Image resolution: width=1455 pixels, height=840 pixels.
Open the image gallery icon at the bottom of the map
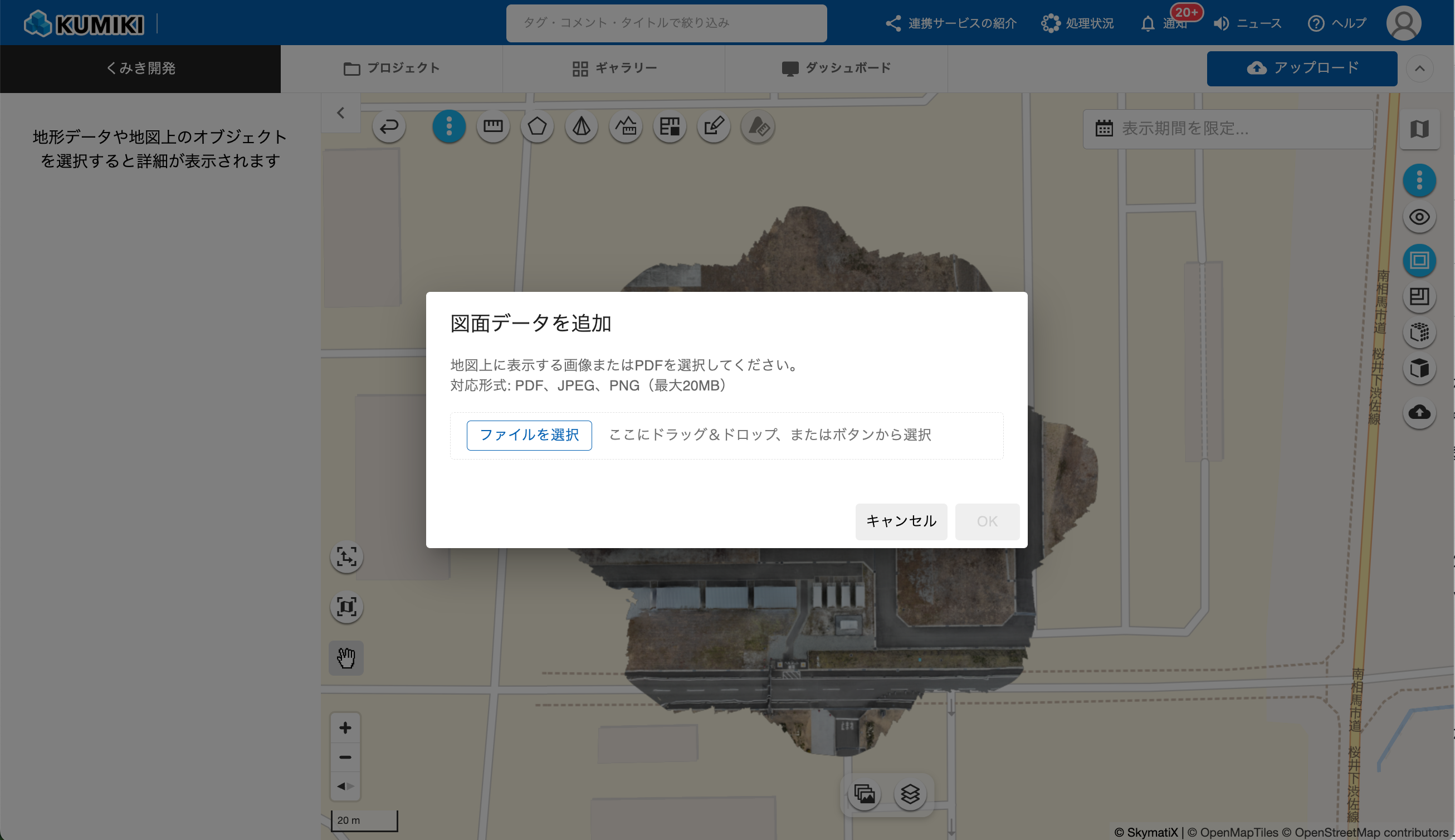pyautogui.click(x=864, y=794)
